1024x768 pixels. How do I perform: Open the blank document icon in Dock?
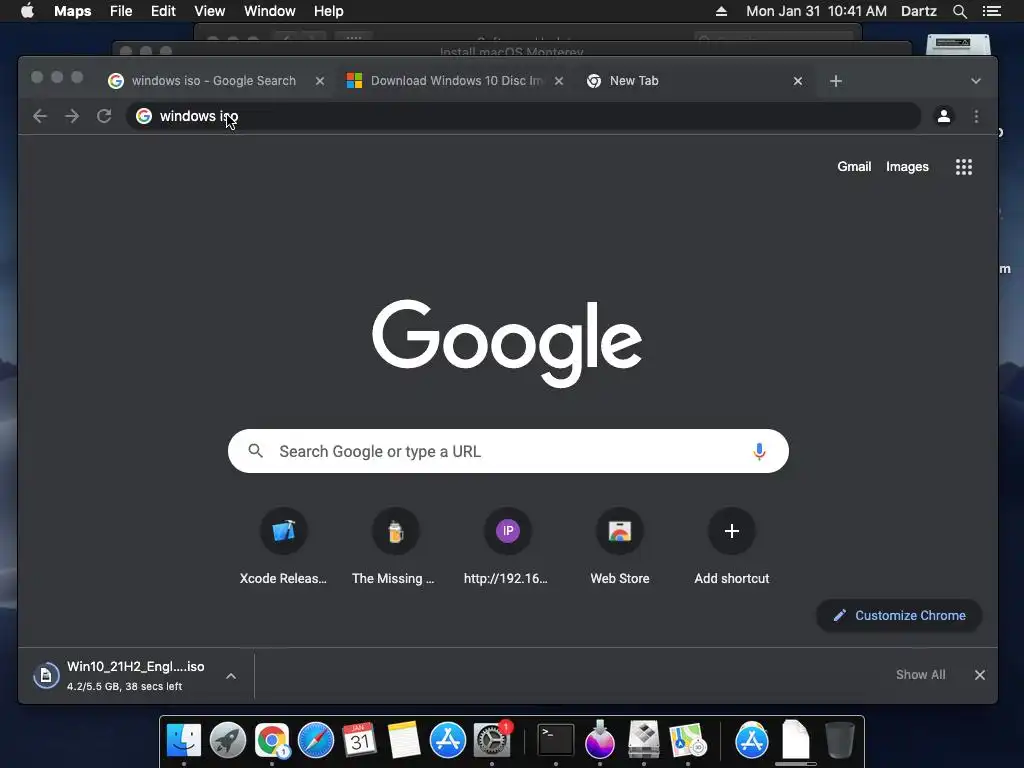click(x=795, y=741)
